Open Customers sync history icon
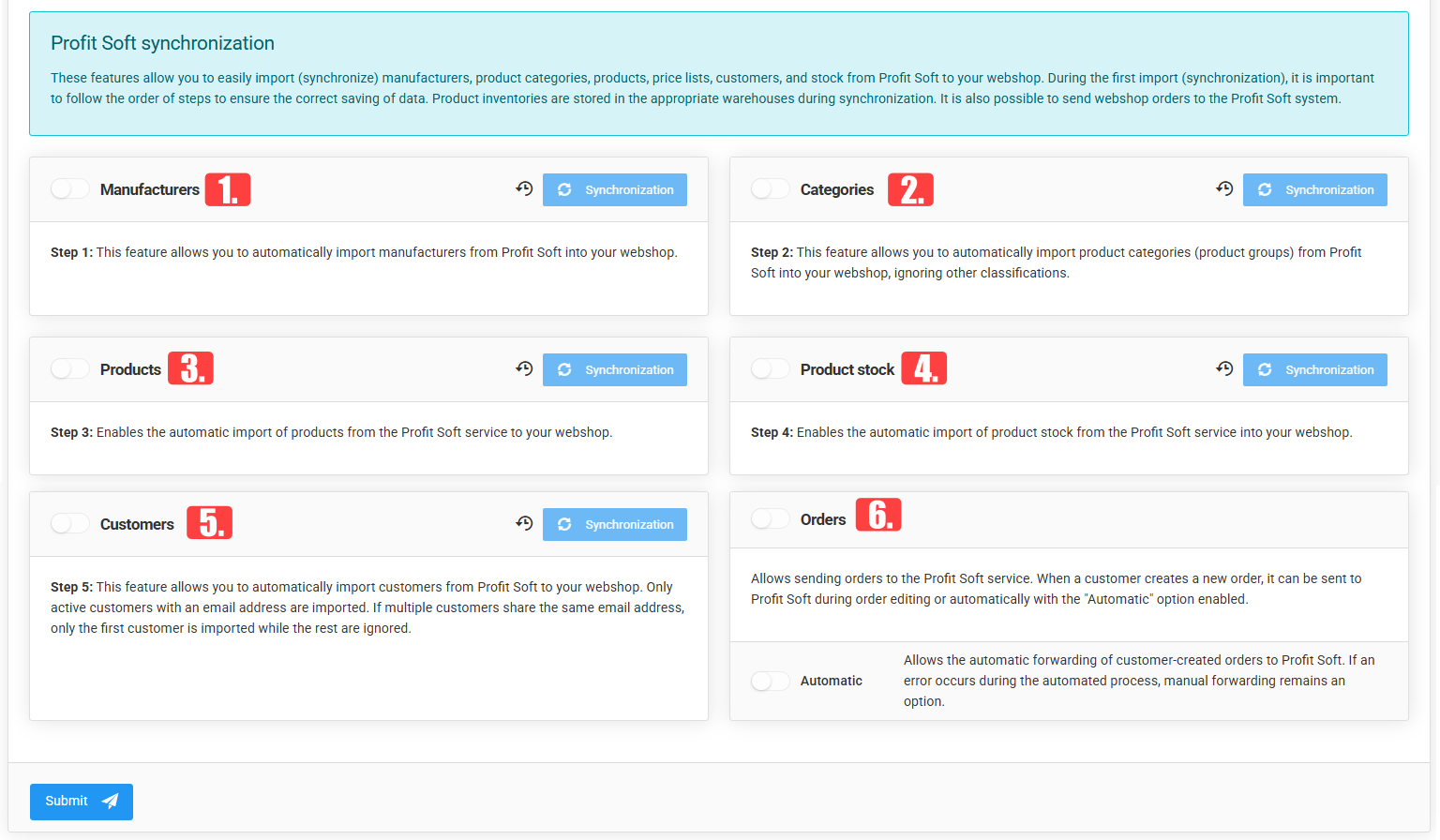Screen dimensions: 1440x840 pos(524,524)
